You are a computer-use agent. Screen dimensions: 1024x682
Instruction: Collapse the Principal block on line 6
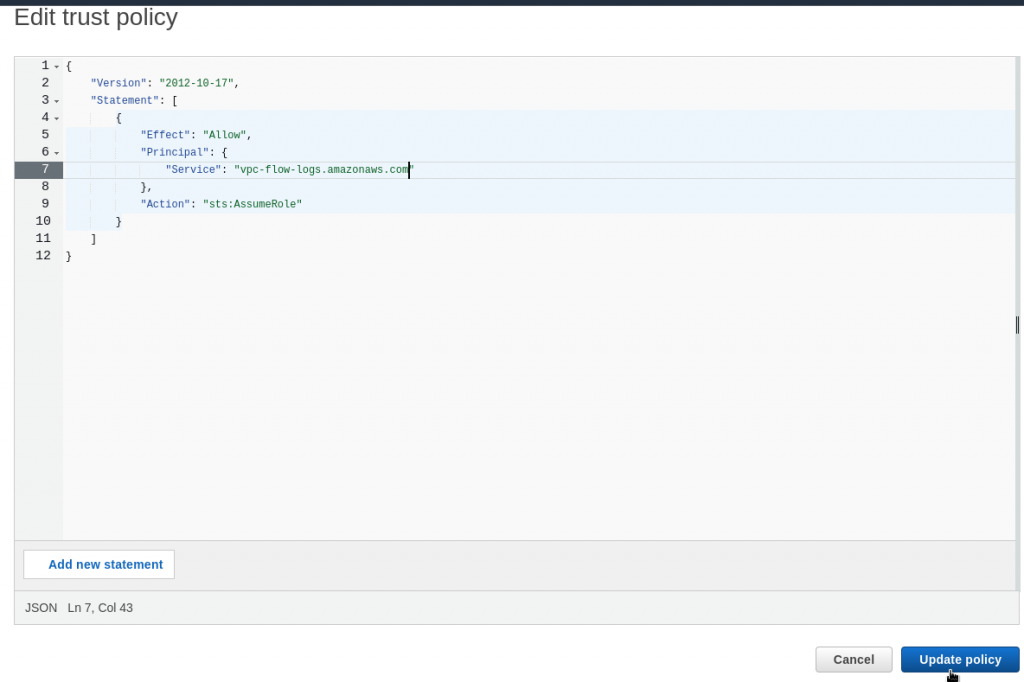pos(56,151)
